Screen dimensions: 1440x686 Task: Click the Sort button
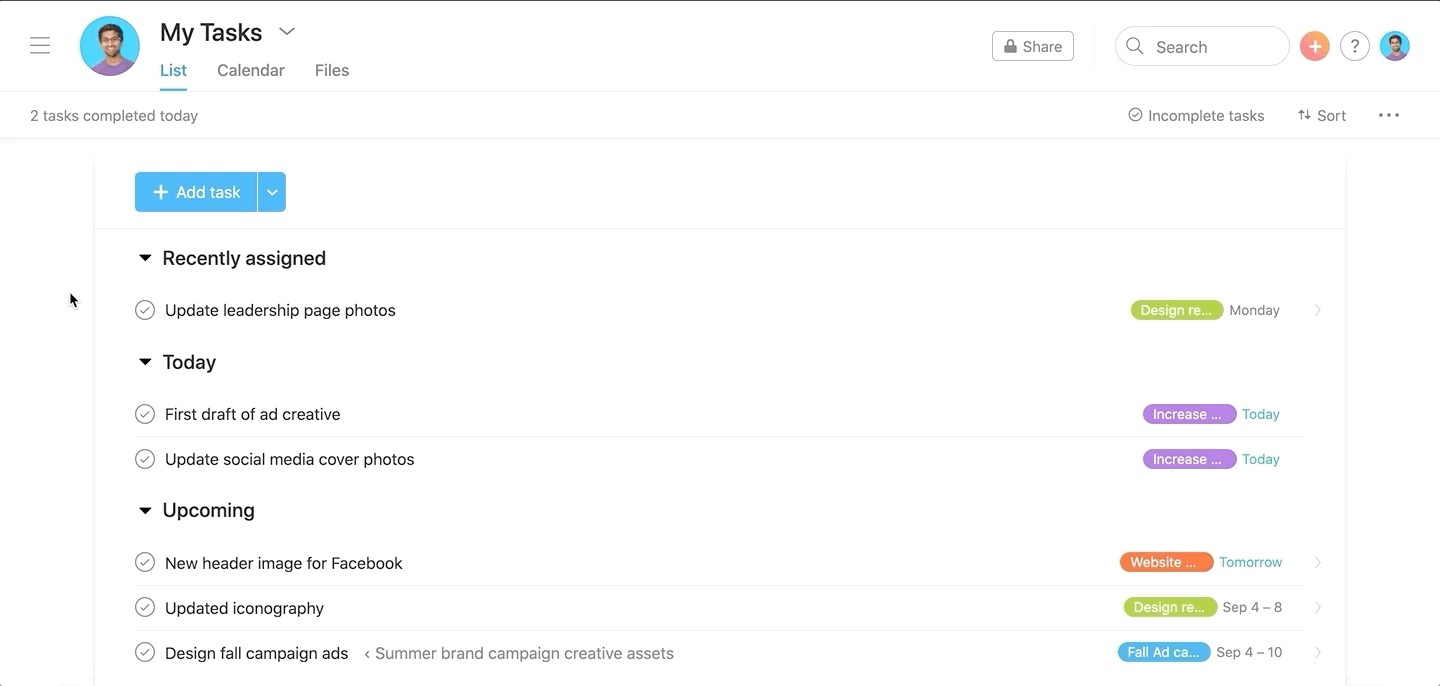click(x=1322, y=116)
